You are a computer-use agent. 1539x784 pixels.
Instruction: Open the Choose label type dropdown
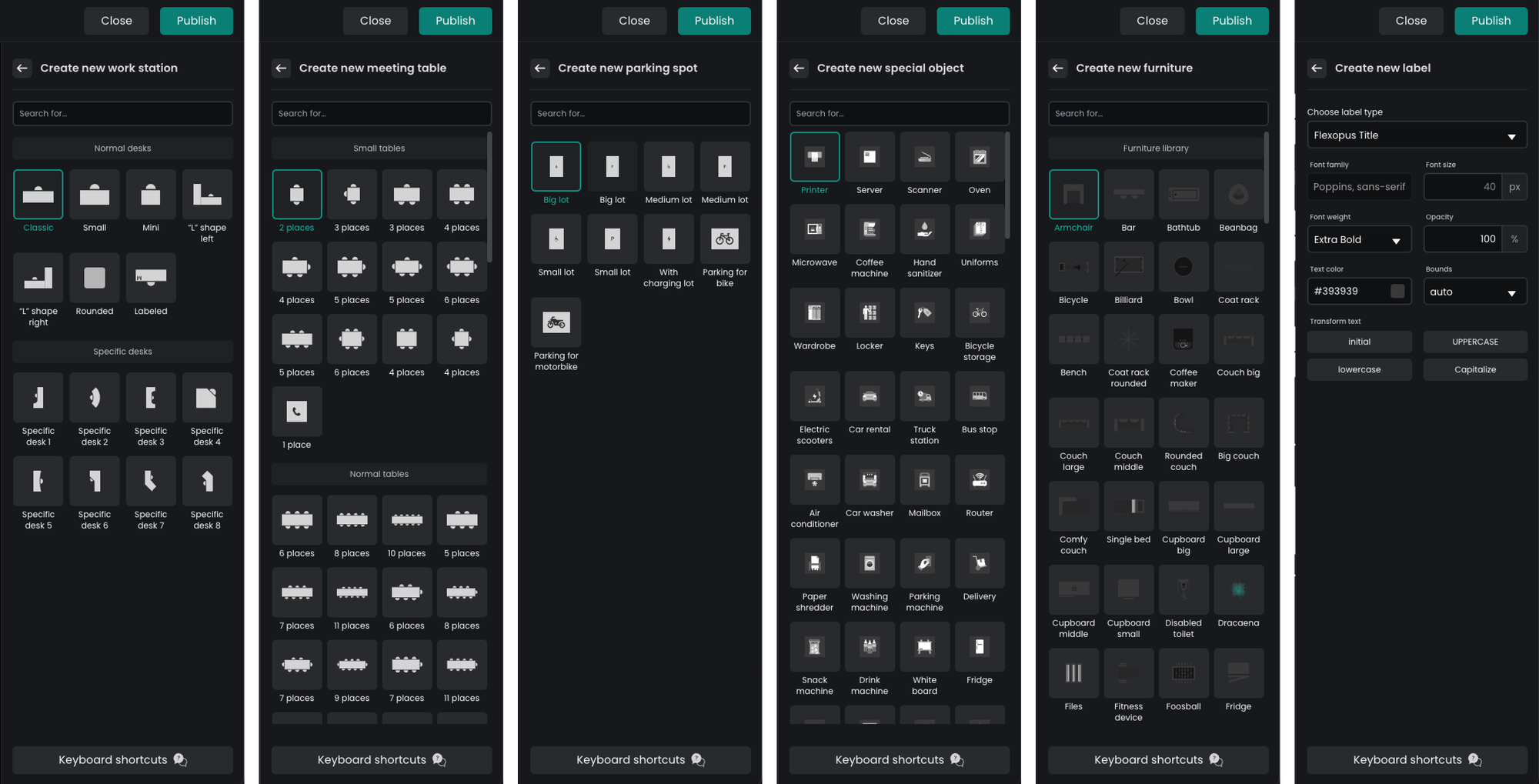(x=1416, y=135)
